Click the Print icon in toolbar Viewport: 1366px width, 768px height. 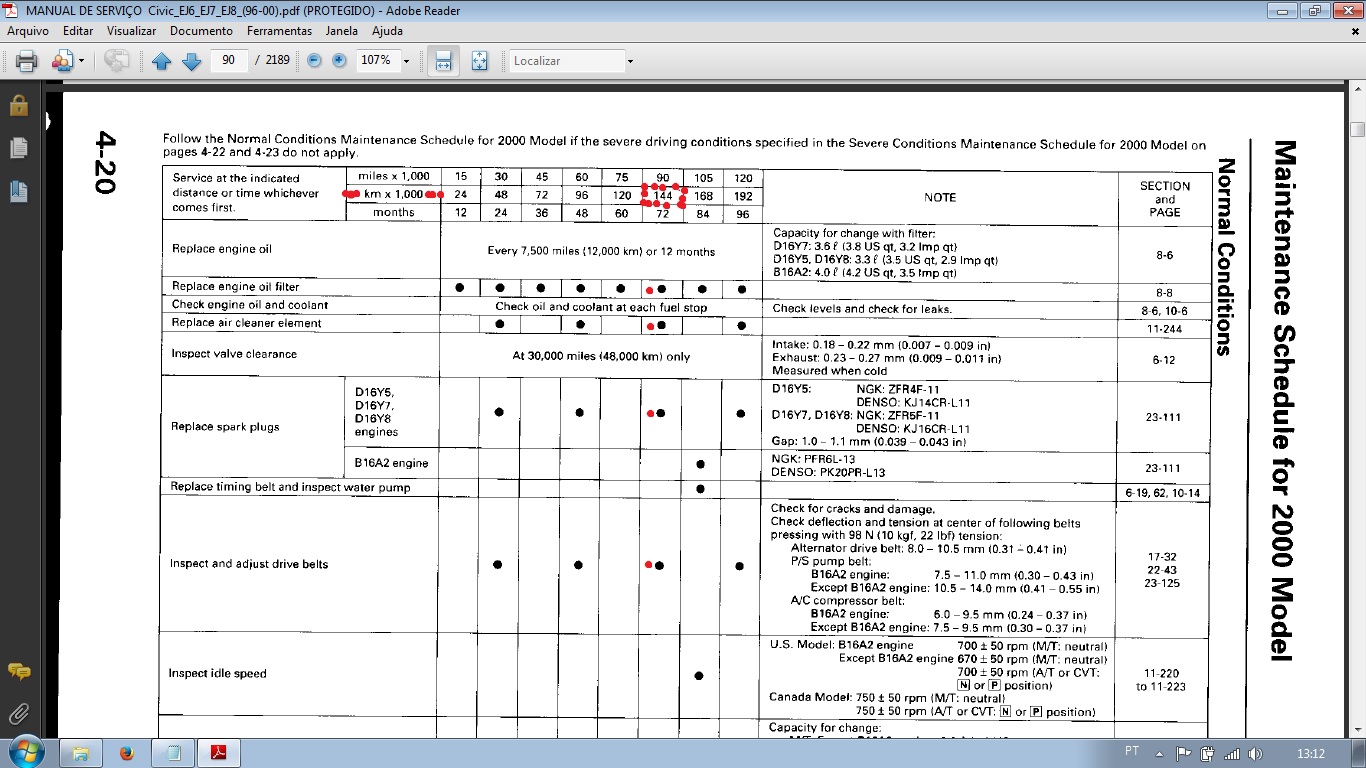click(26, 61)
